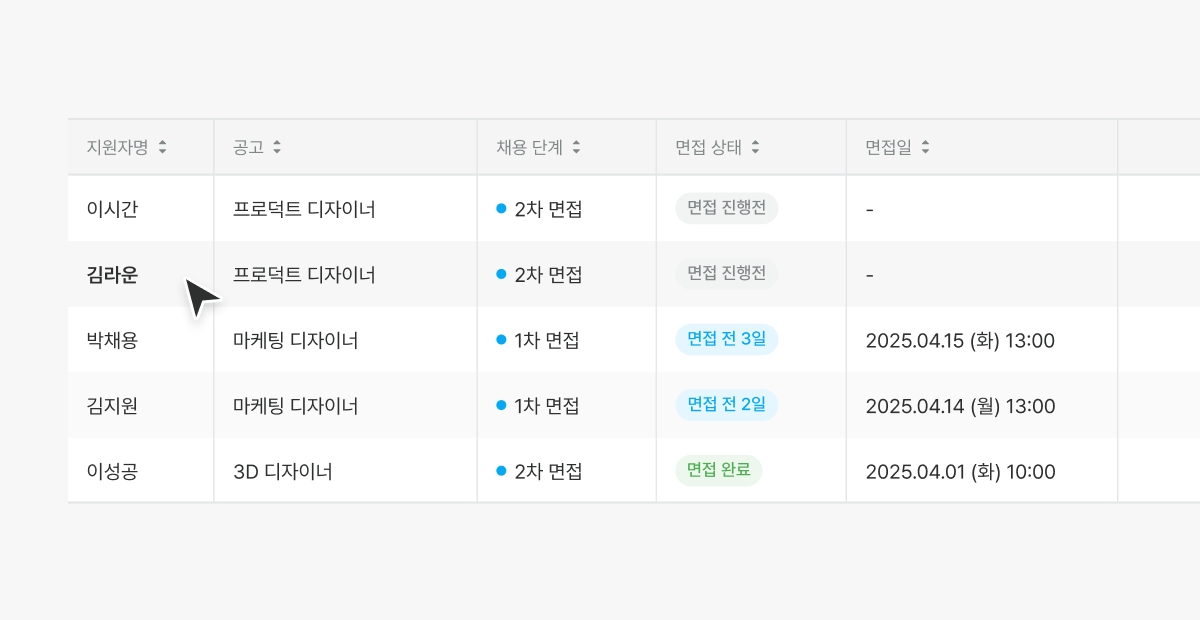Image resolution: width=1200 pixels, height=620 pixels.
Task: Click the 면접 전 2일 status badge
Action: 726,405
